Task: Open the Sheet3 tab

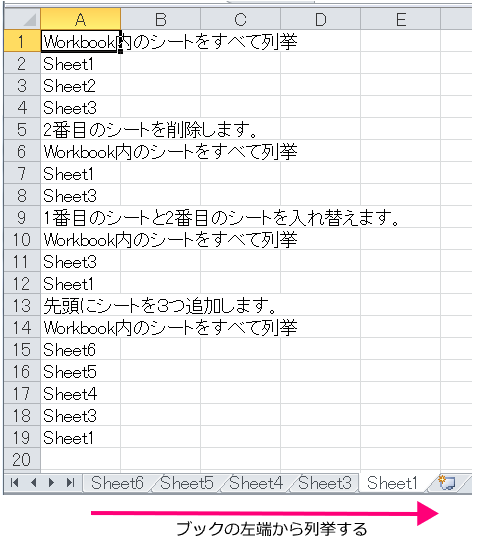Action: pos(325,483)
